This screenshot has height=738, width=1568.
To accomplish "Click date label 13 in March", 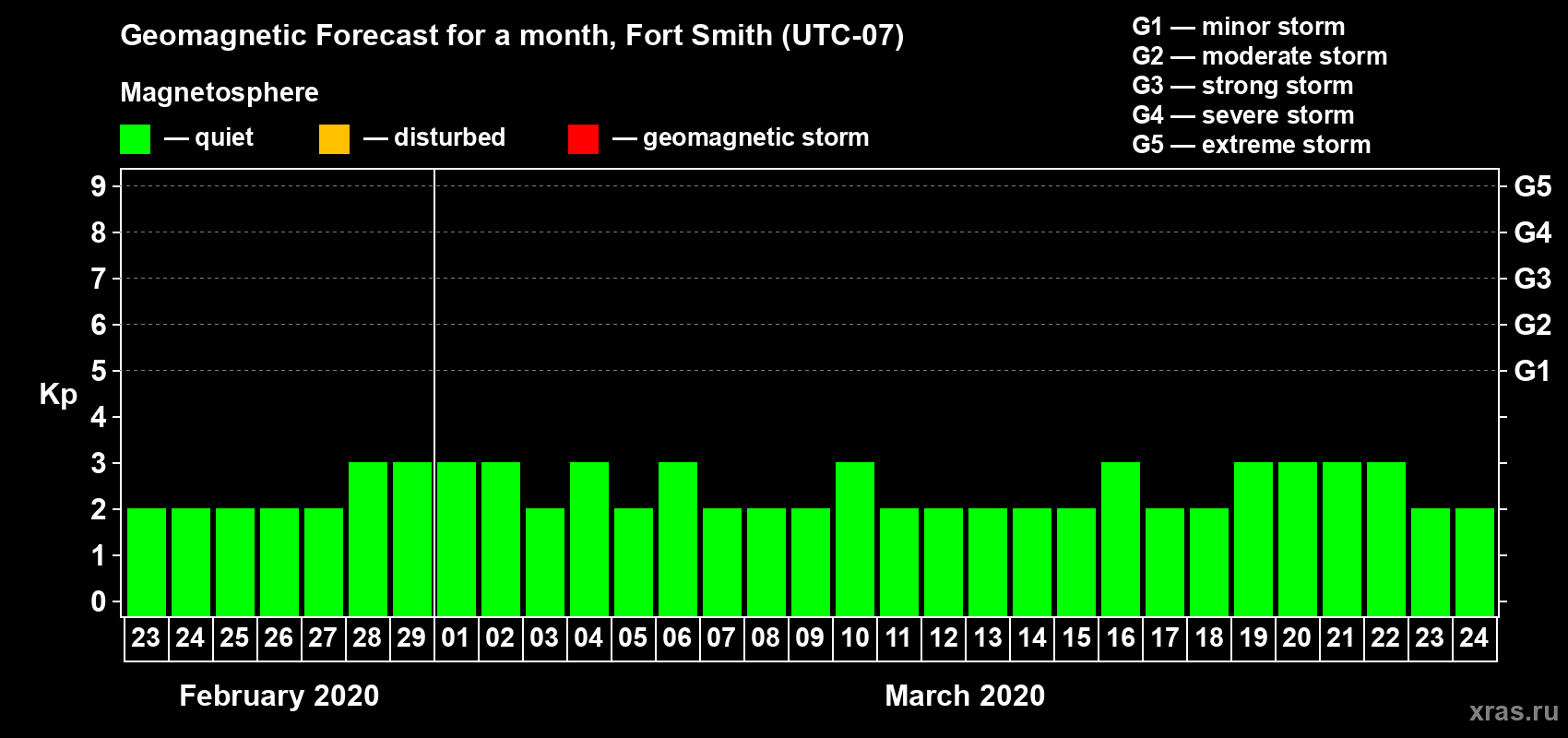I will click(x=987, y=637).
